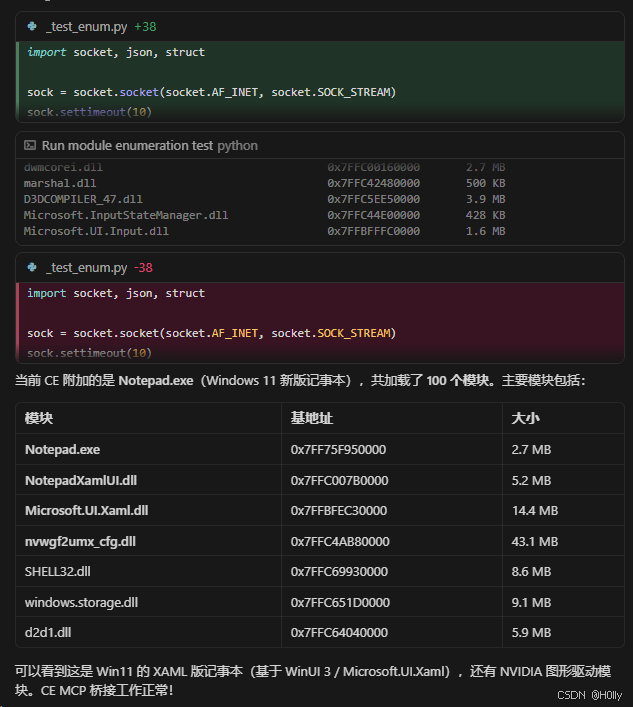The width and height of the screenshot is (633, 707).
Task: Click the terminal icon beside Run module enumeration test
Action: pyautogui.click(x=30, y=145)
